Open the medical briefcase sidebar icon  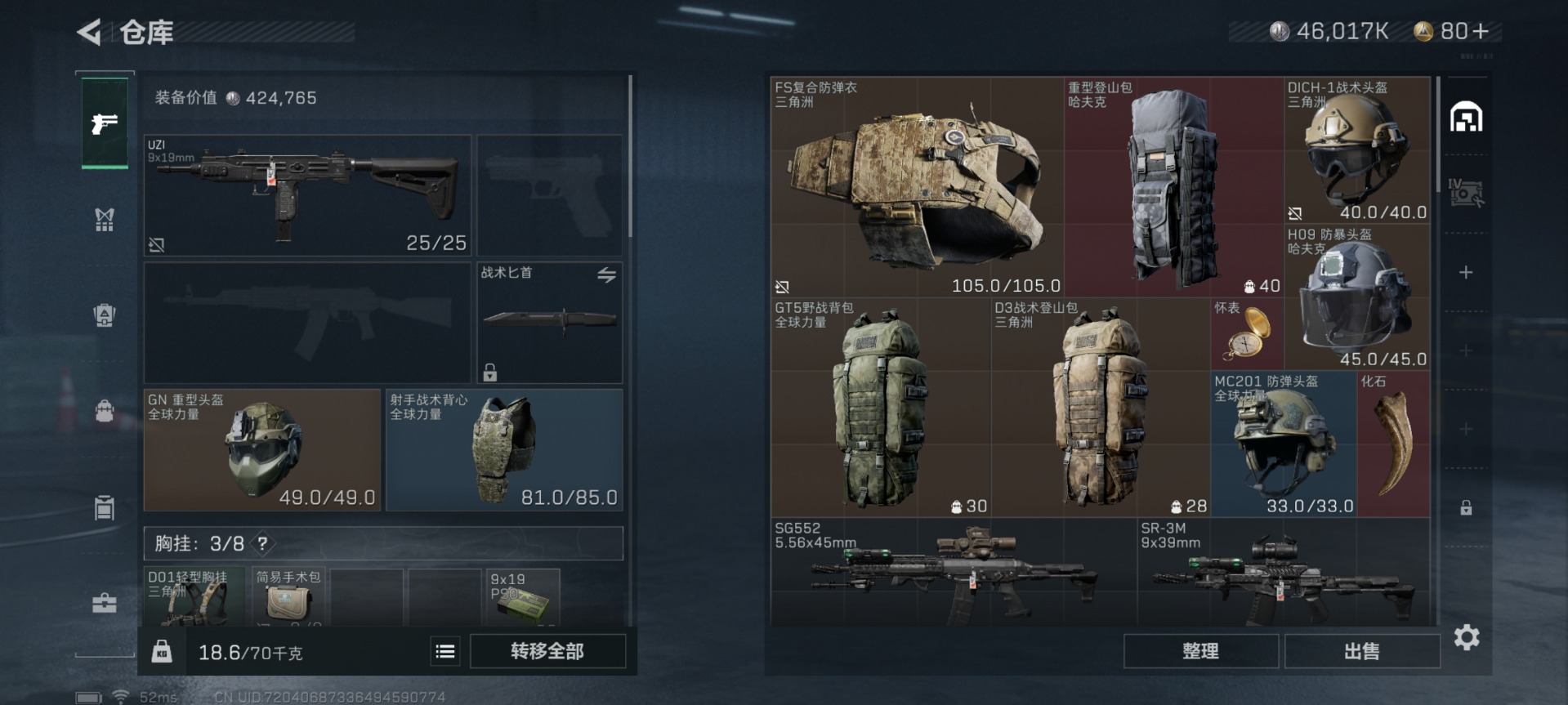pyautogui.click(x=105, y=604)
